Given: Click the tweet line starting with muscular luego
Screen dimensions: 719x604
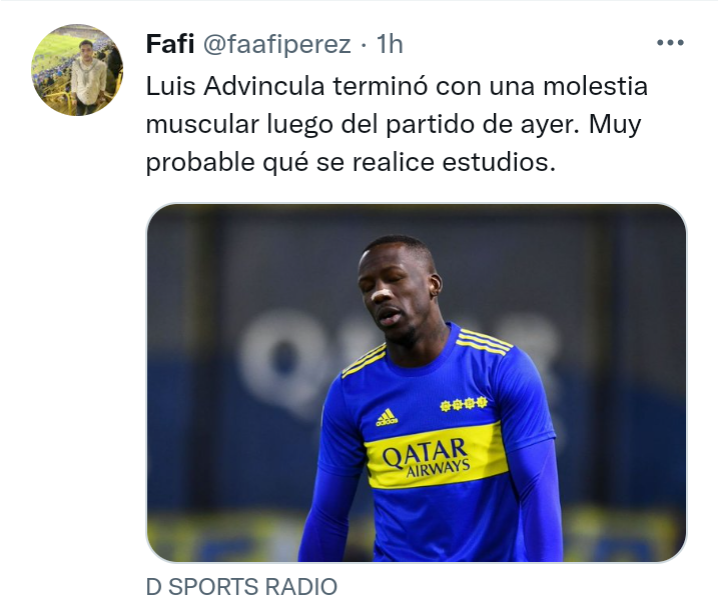Looking at the screenshot, I should coord(393,125).
